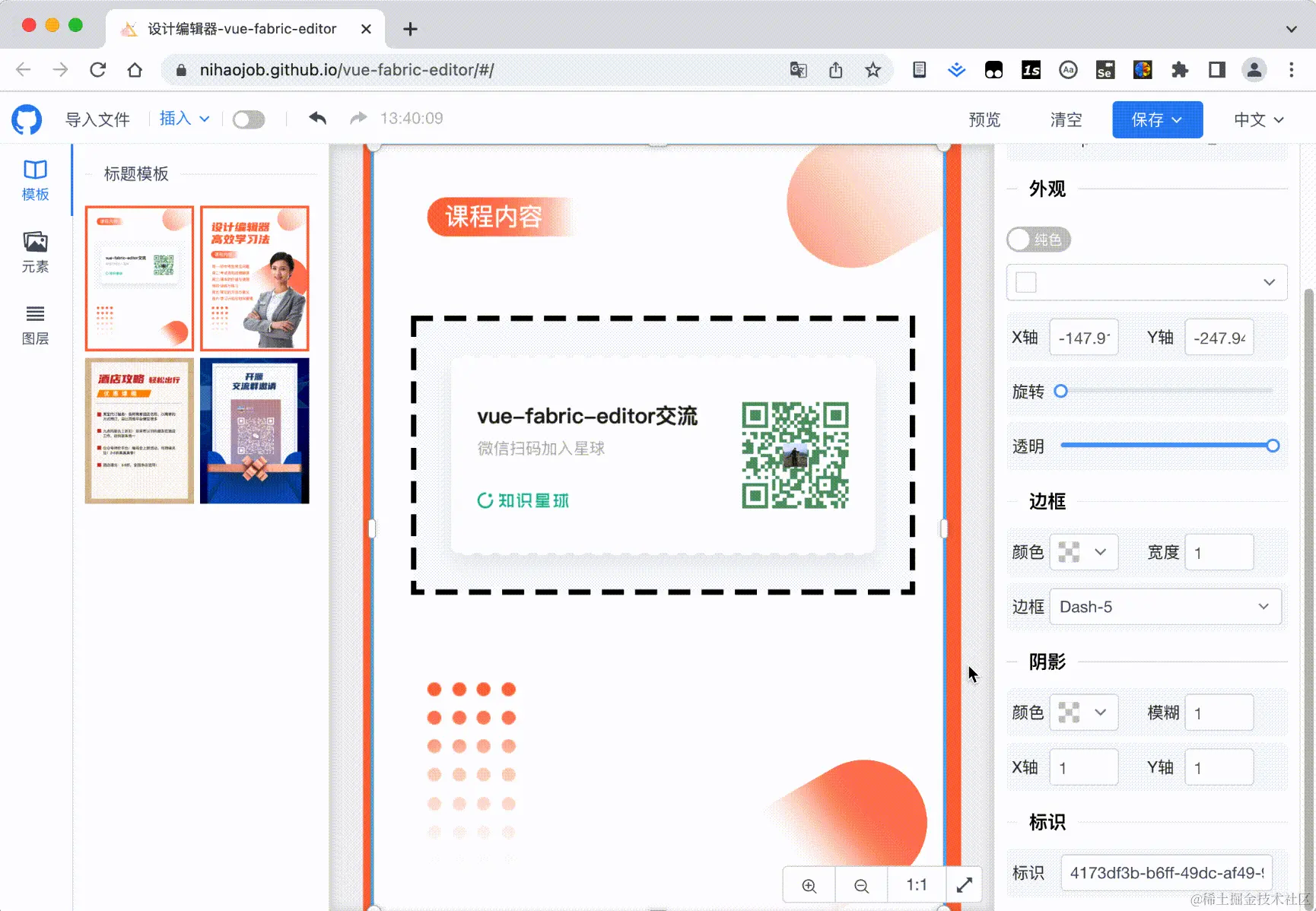Screen dimensions: 1316x911
Task: Click the 标识 ID input field
Action: pyautogui.click(x=1167, y=873)
